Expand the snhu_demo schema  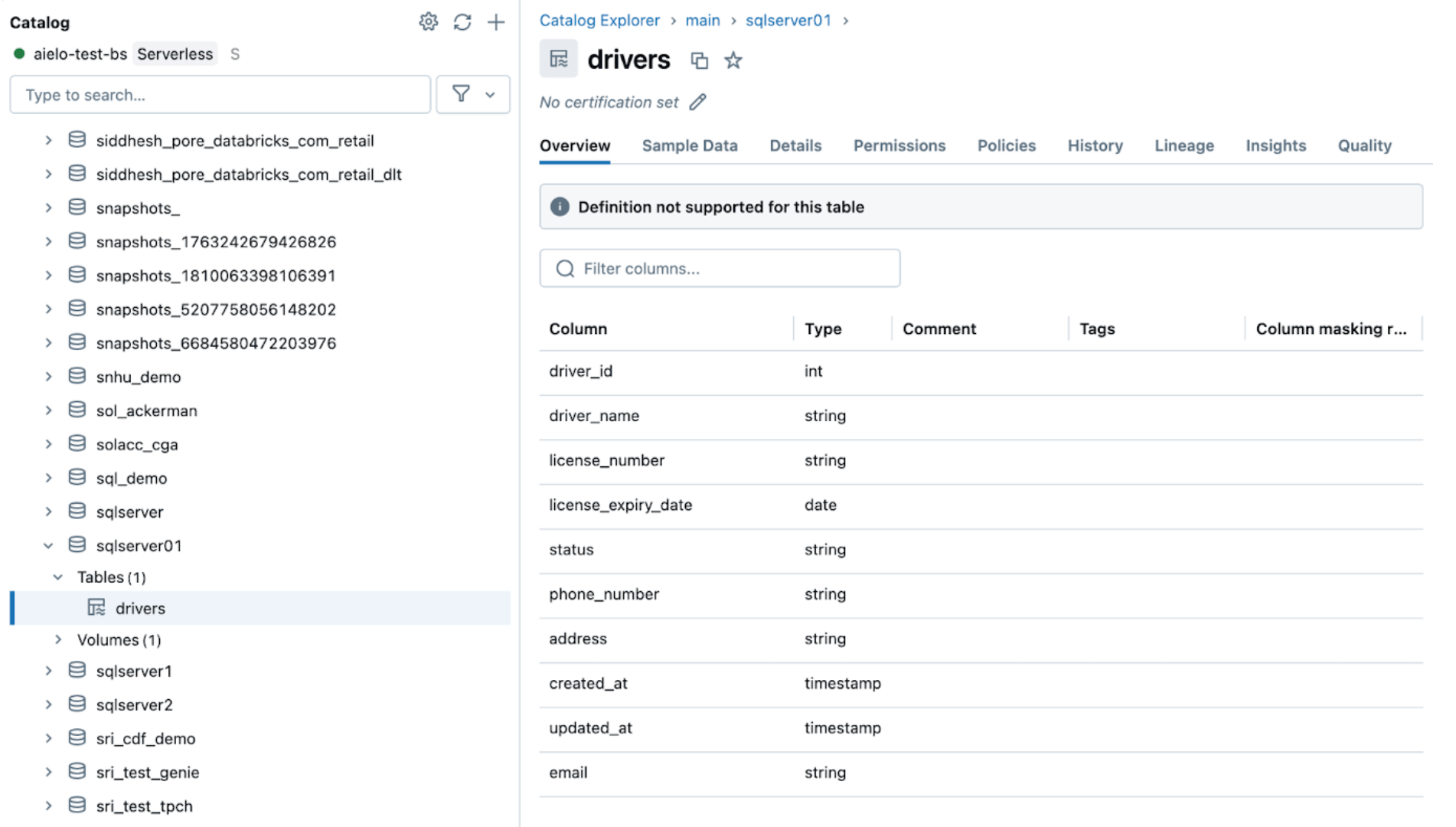point(48,377)
